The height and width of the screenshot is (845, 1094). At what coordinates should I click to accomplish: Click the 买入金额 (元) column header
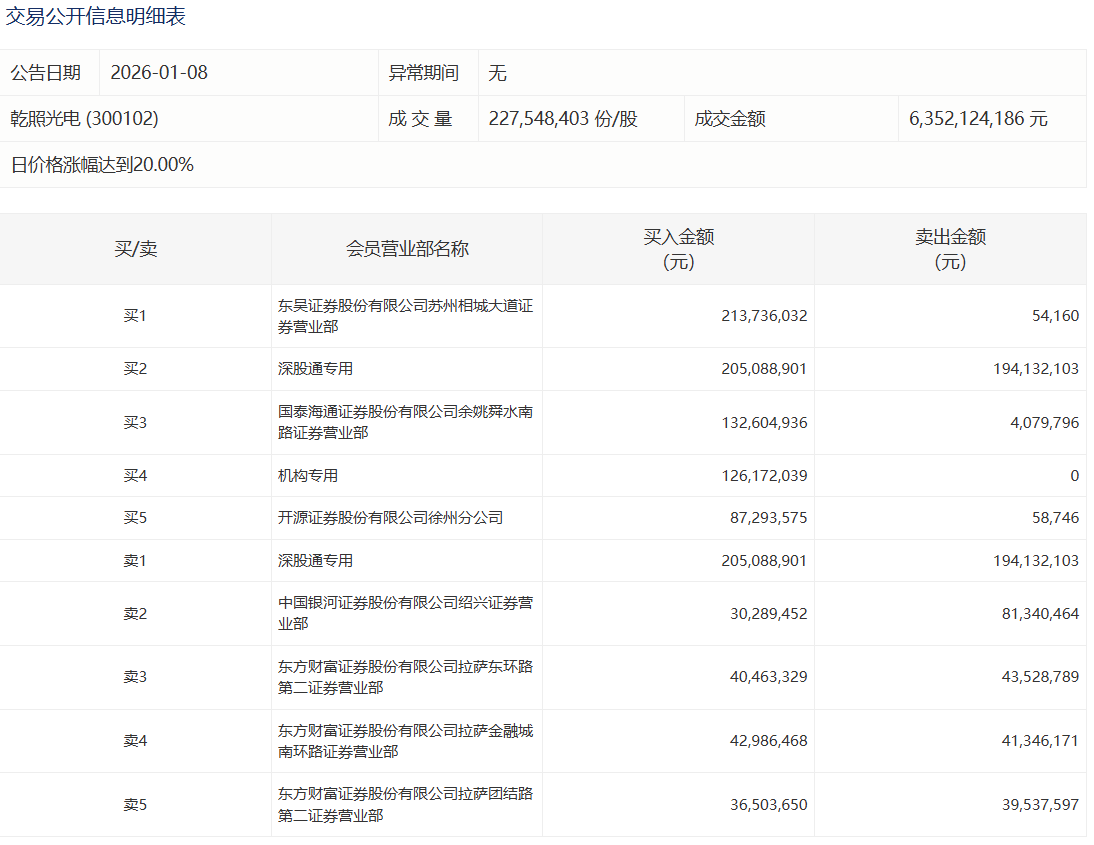pos(678,249)
